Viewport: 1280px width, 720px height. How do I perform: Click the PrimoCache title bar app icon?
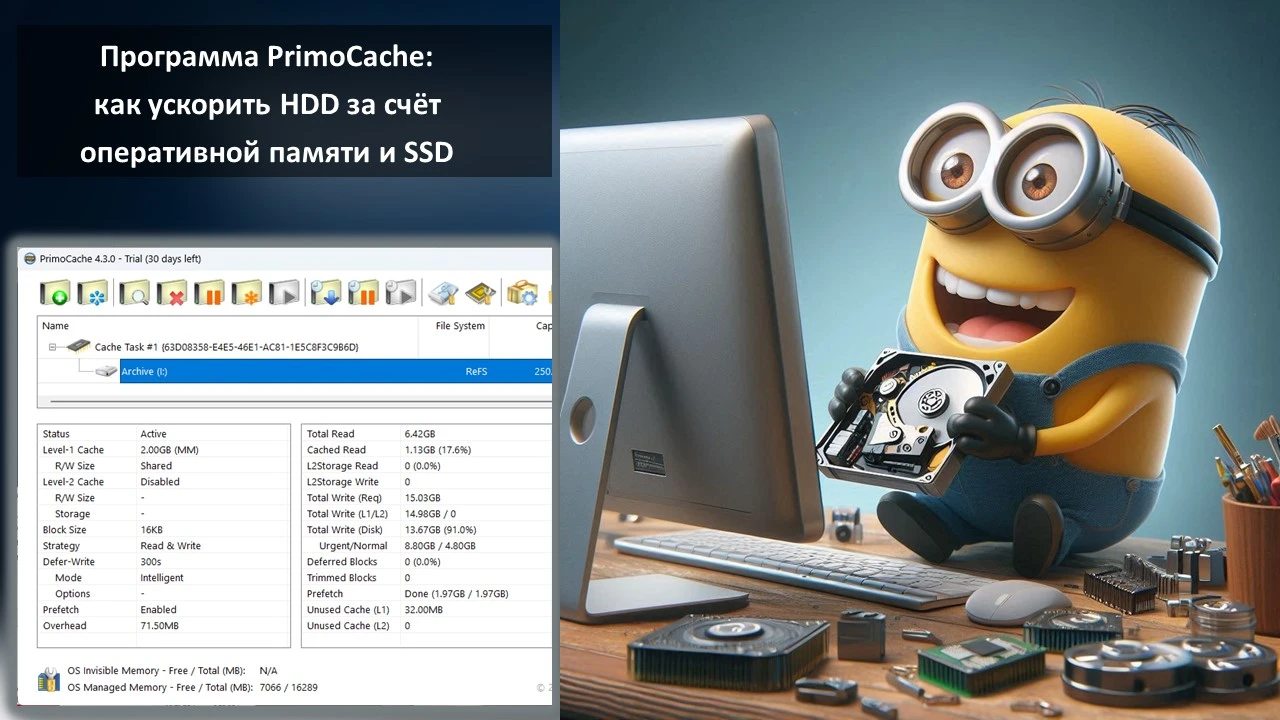point(30,259)
